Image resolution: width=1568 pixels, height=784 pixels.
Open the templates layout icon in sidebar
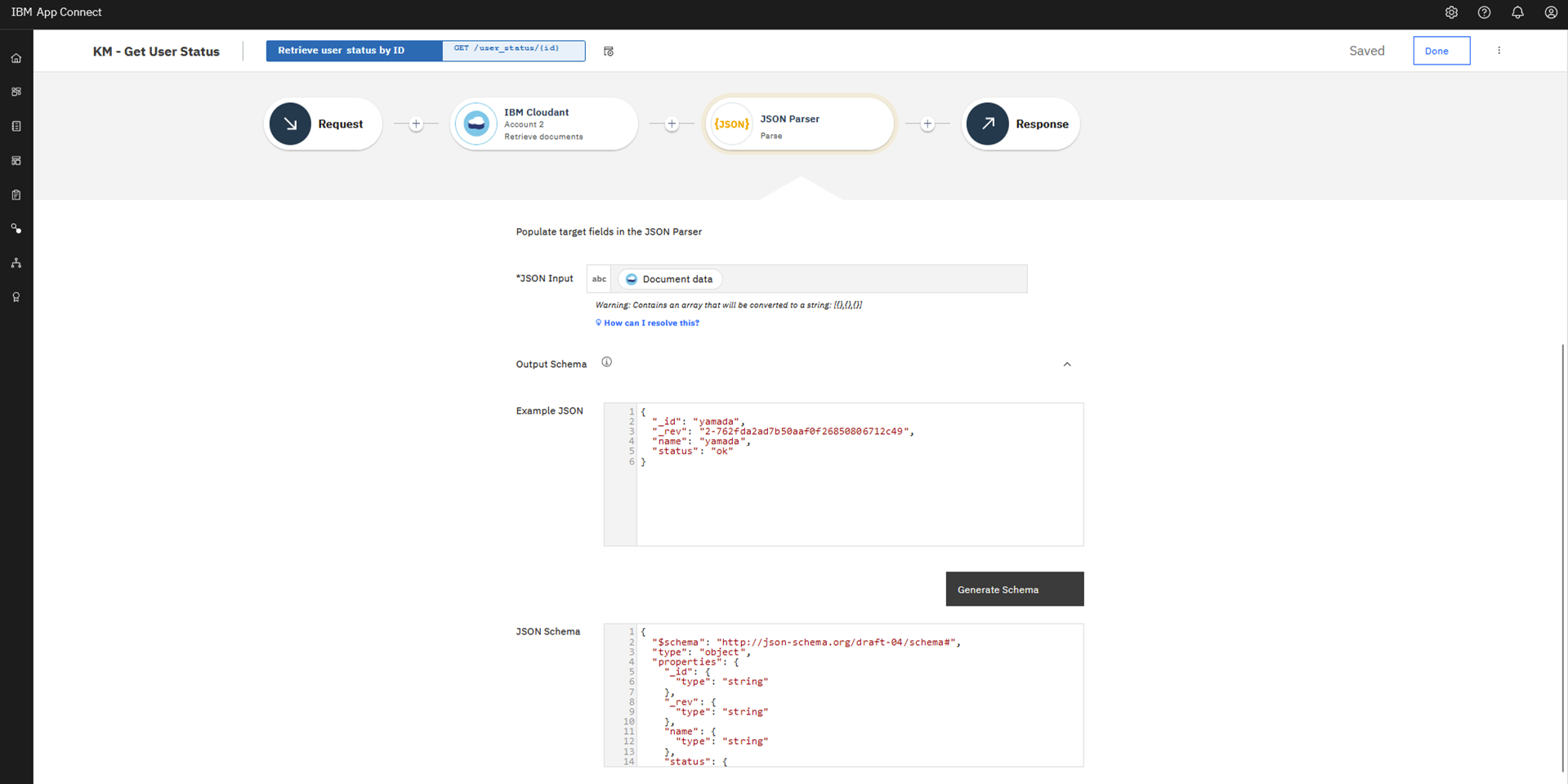(x=16, y=161)
